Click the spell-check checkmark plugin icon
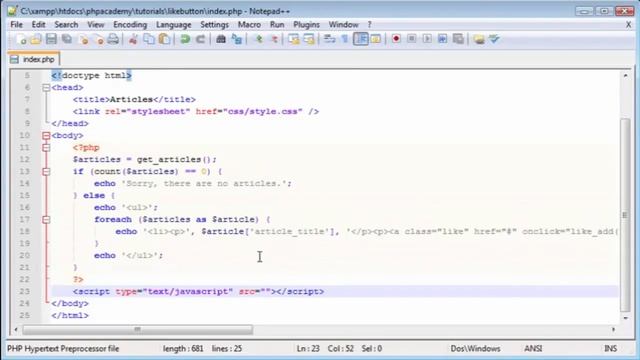This screenshot has width=640, height=360. tap(494, 39)
